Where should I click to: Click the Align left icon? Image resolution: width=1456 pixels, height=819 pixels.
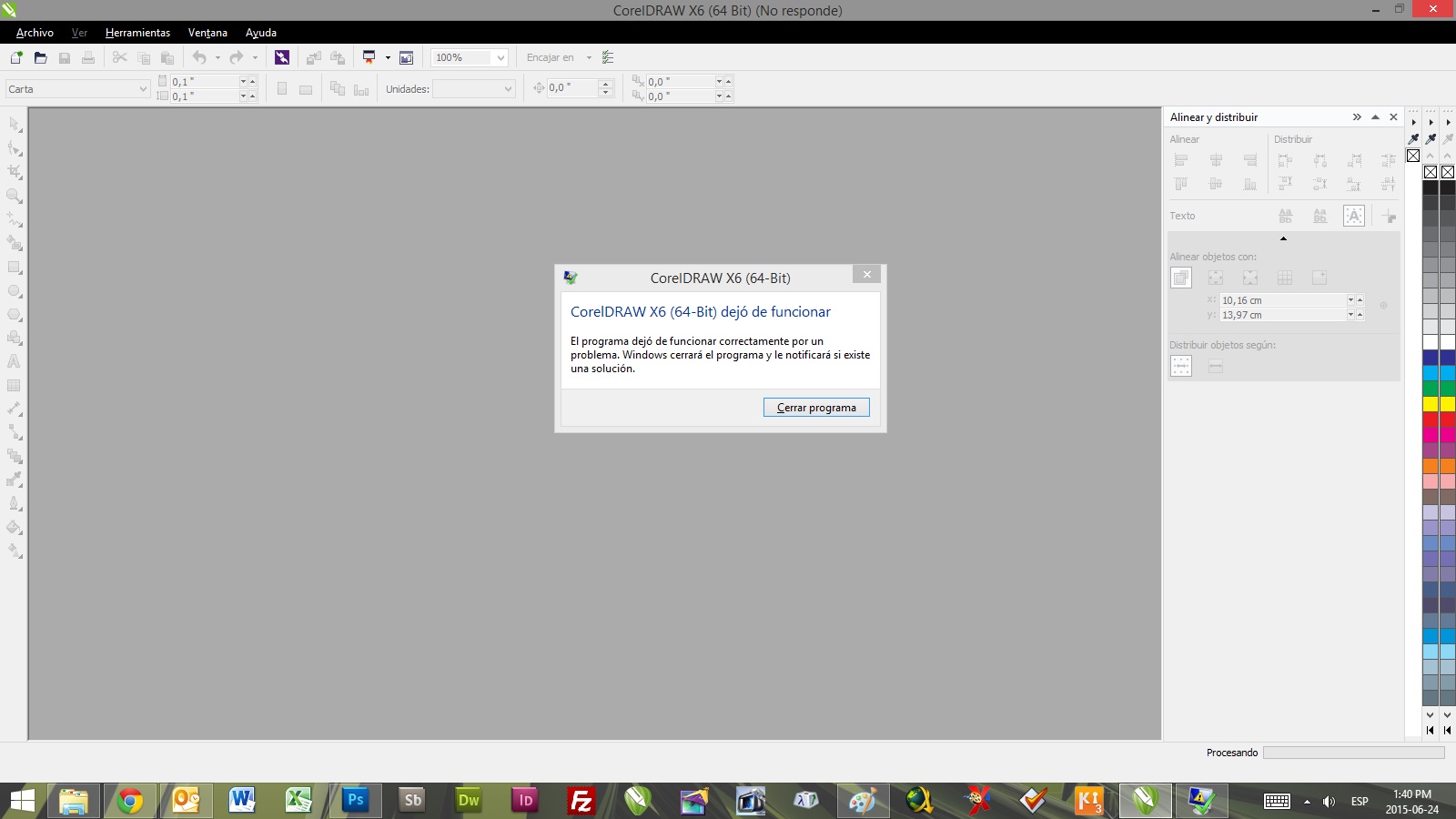1181,160
